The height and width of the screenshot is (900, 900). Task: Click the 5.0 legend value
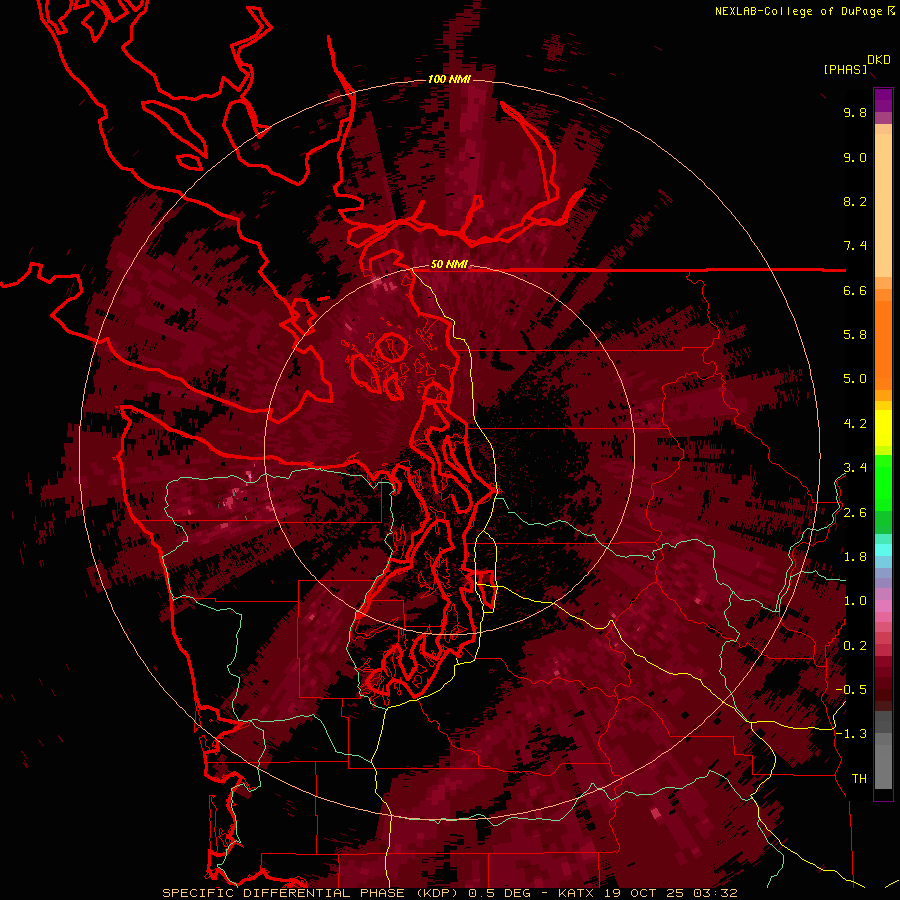tap(855, 379)
